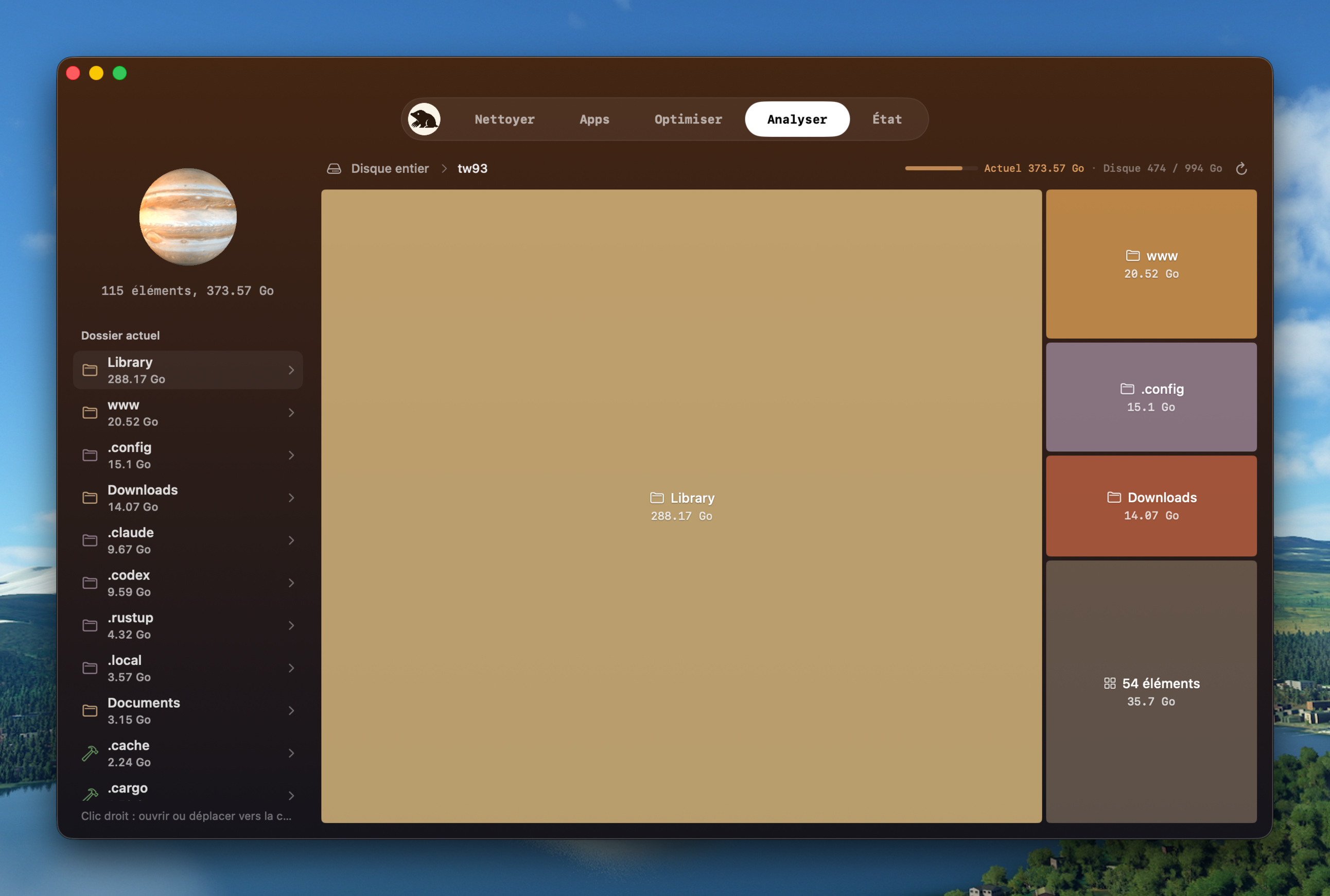This screenshot has height=896, width=1330.
Task: Click the .local folder icon in sidebar
Action: [x=90, y=668]
